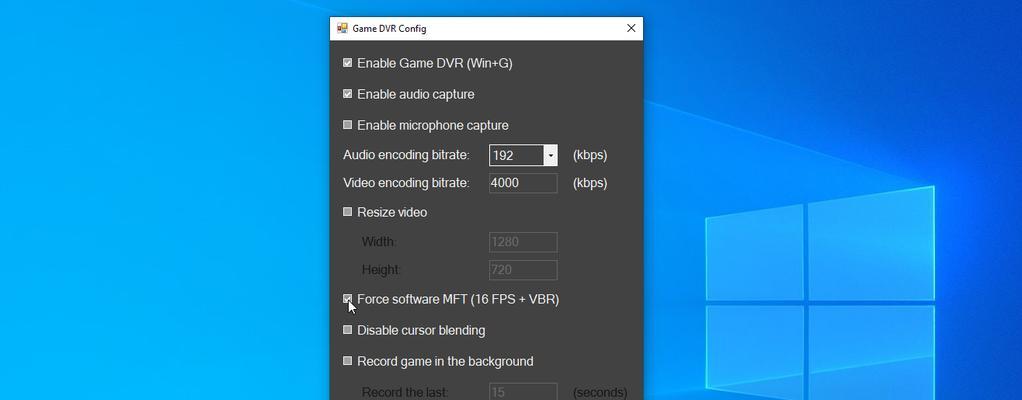Image resolution: width=1022 pixels, height=400 pixels.
Task: Click the disabled Height field 720
Action: tap(523, 270)
